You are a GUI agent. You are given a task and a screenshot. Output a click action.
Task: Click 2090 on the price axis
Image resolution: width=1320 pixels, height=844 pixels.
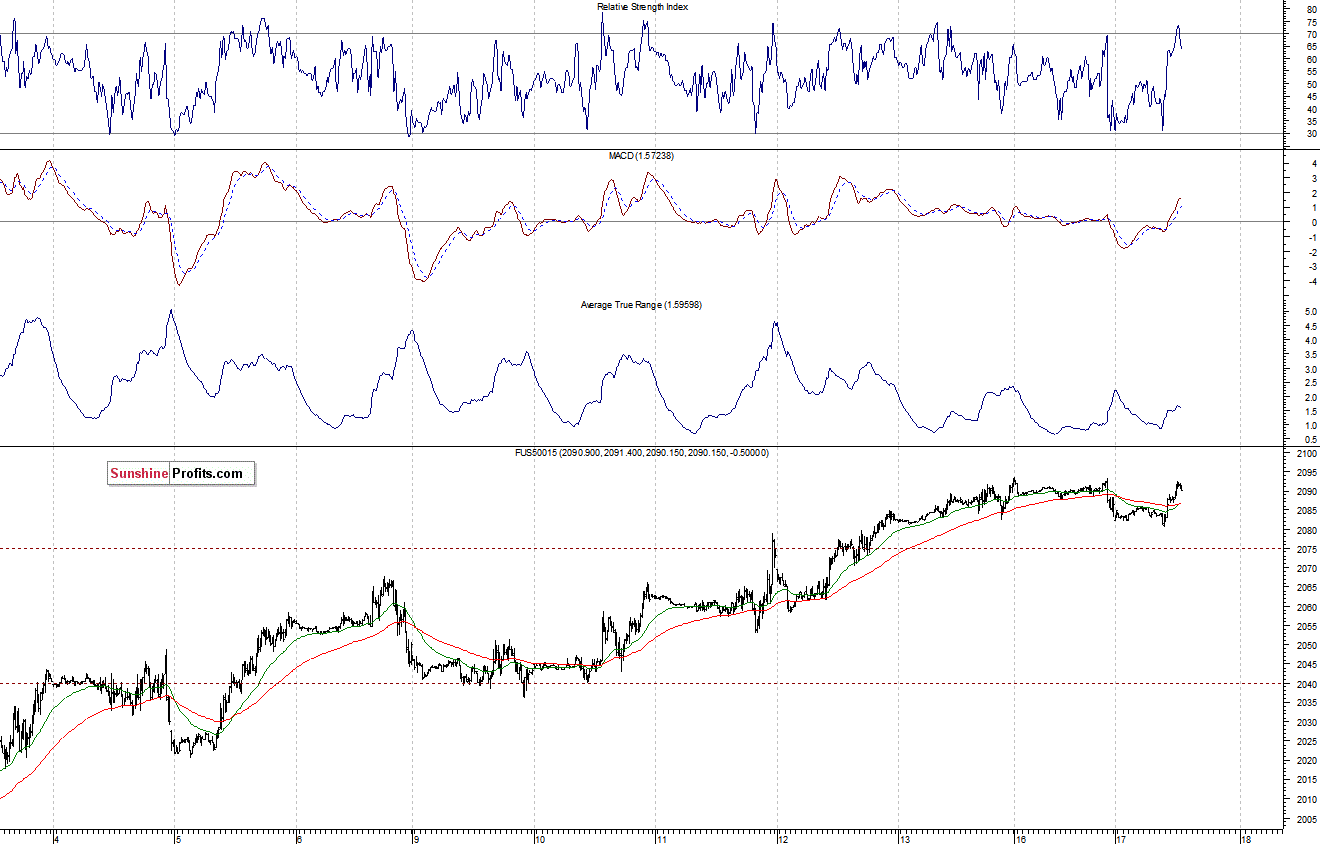(1305, 492)
